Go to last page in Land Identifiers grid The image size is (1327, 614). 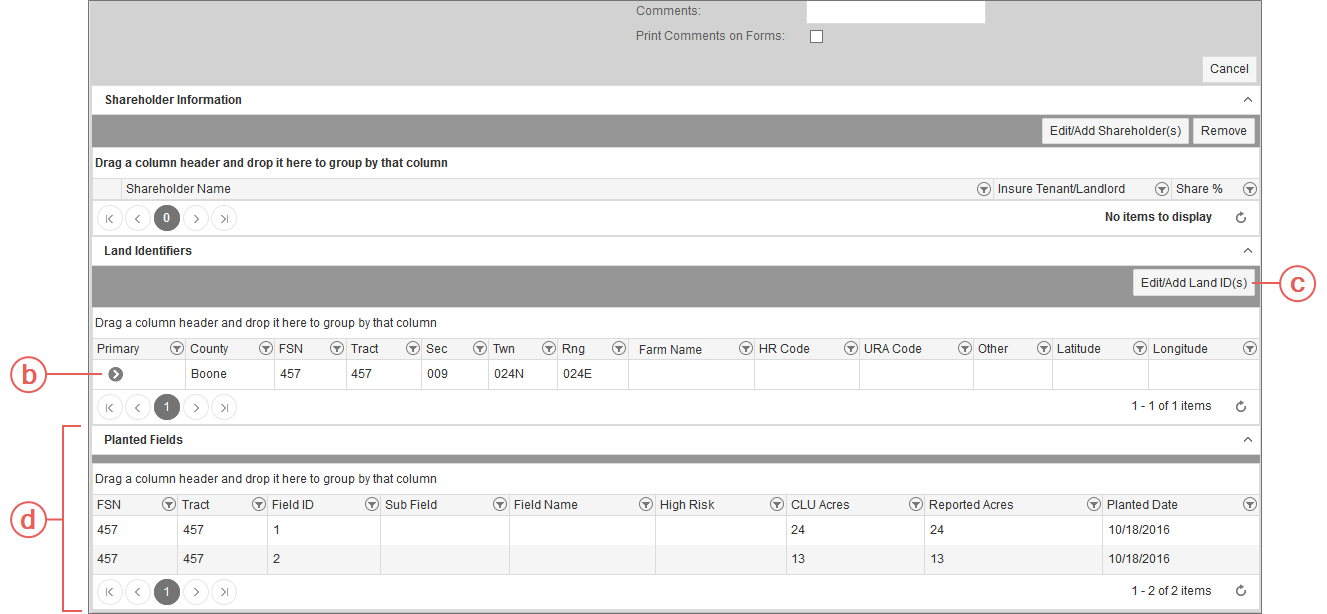[224, 407]
